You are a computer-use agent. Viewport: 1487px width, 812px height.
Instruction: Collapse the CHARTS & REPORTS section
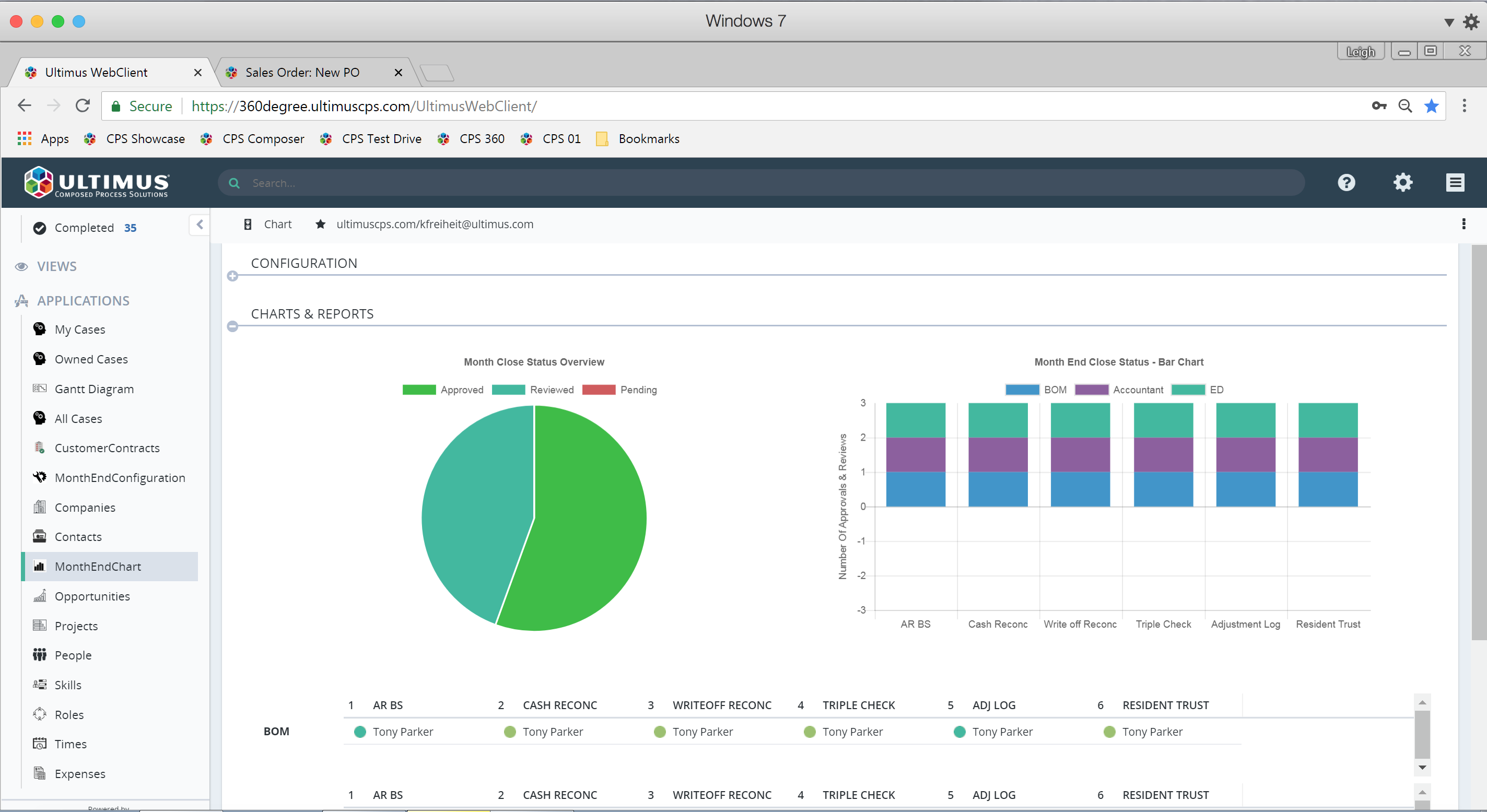click(x=232, y=326)
